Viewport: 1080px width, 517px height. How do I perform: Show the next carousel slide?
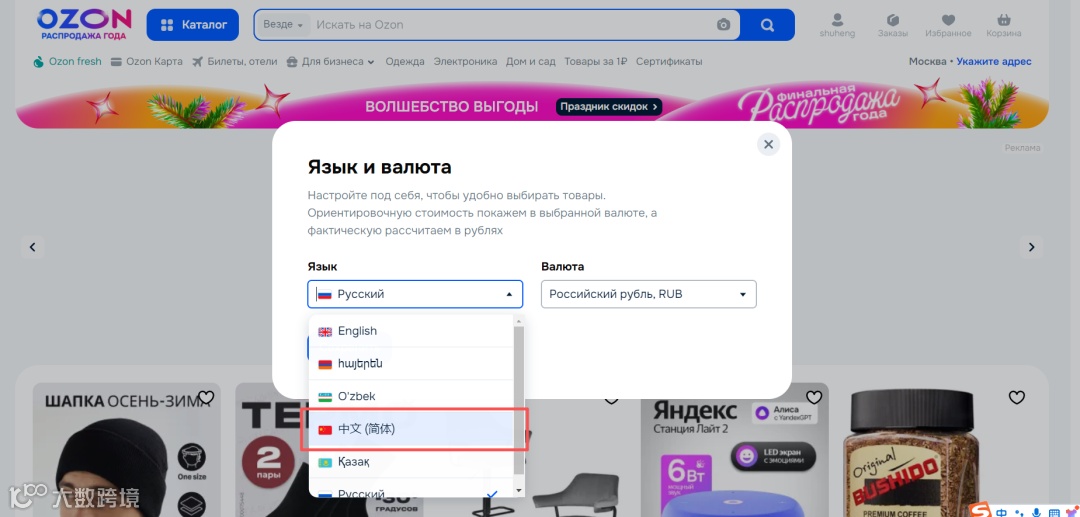pyautogui.click(x=1031, y=246)
